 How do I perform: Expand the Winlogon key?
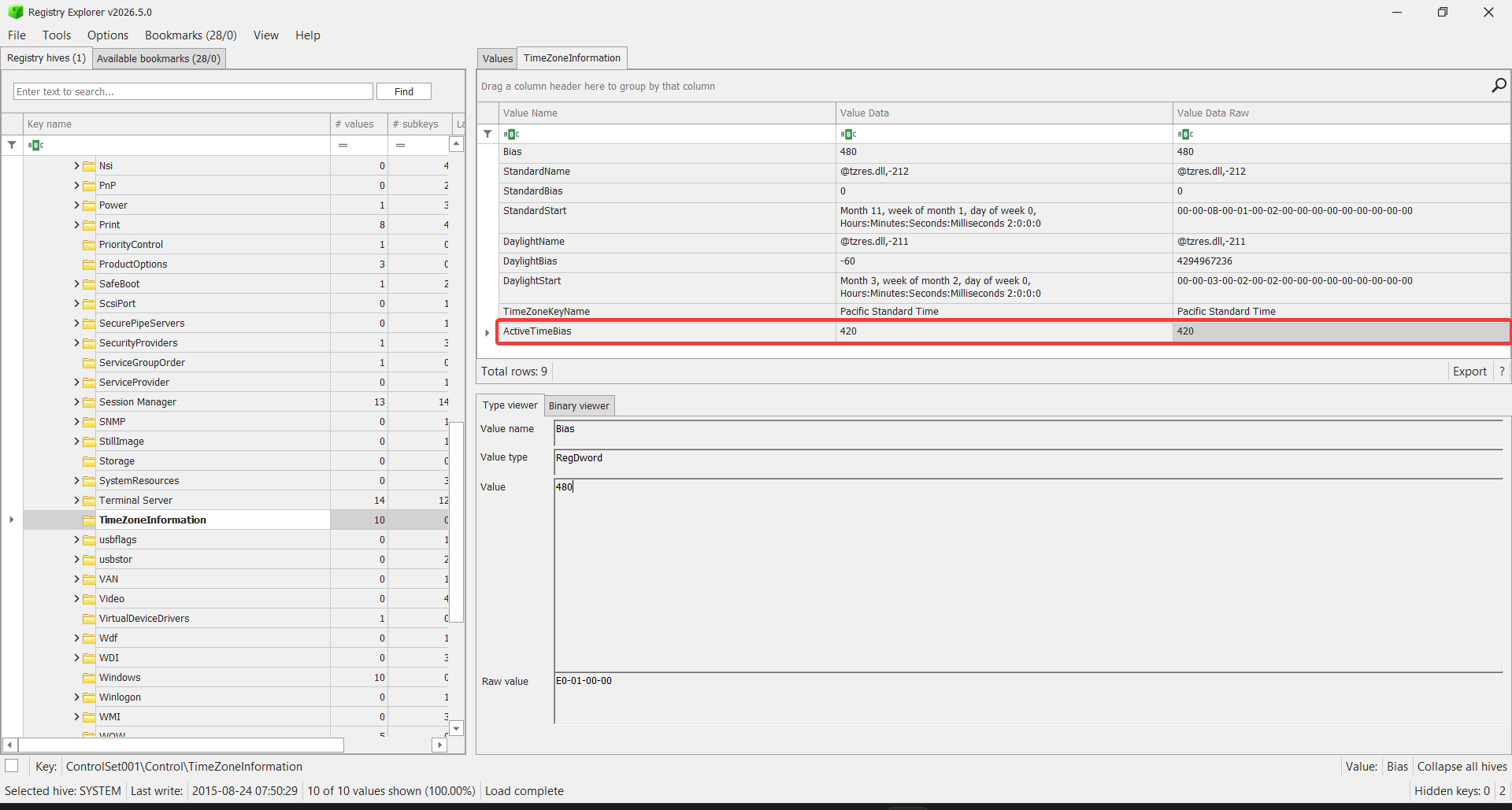(76, 697)
